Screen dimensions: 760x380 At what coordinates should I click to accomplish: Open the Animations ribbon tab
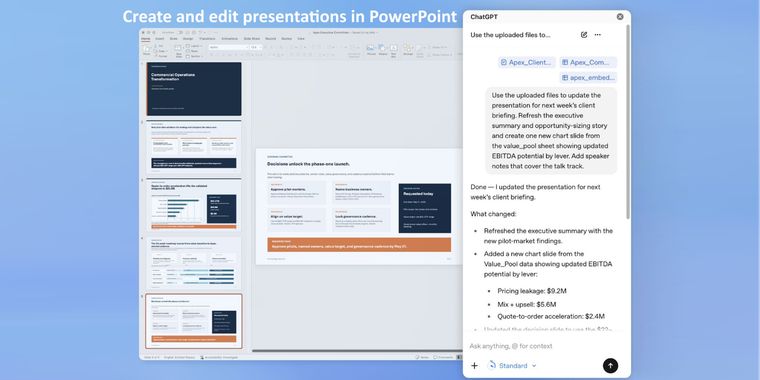click(x=230, y=38)
